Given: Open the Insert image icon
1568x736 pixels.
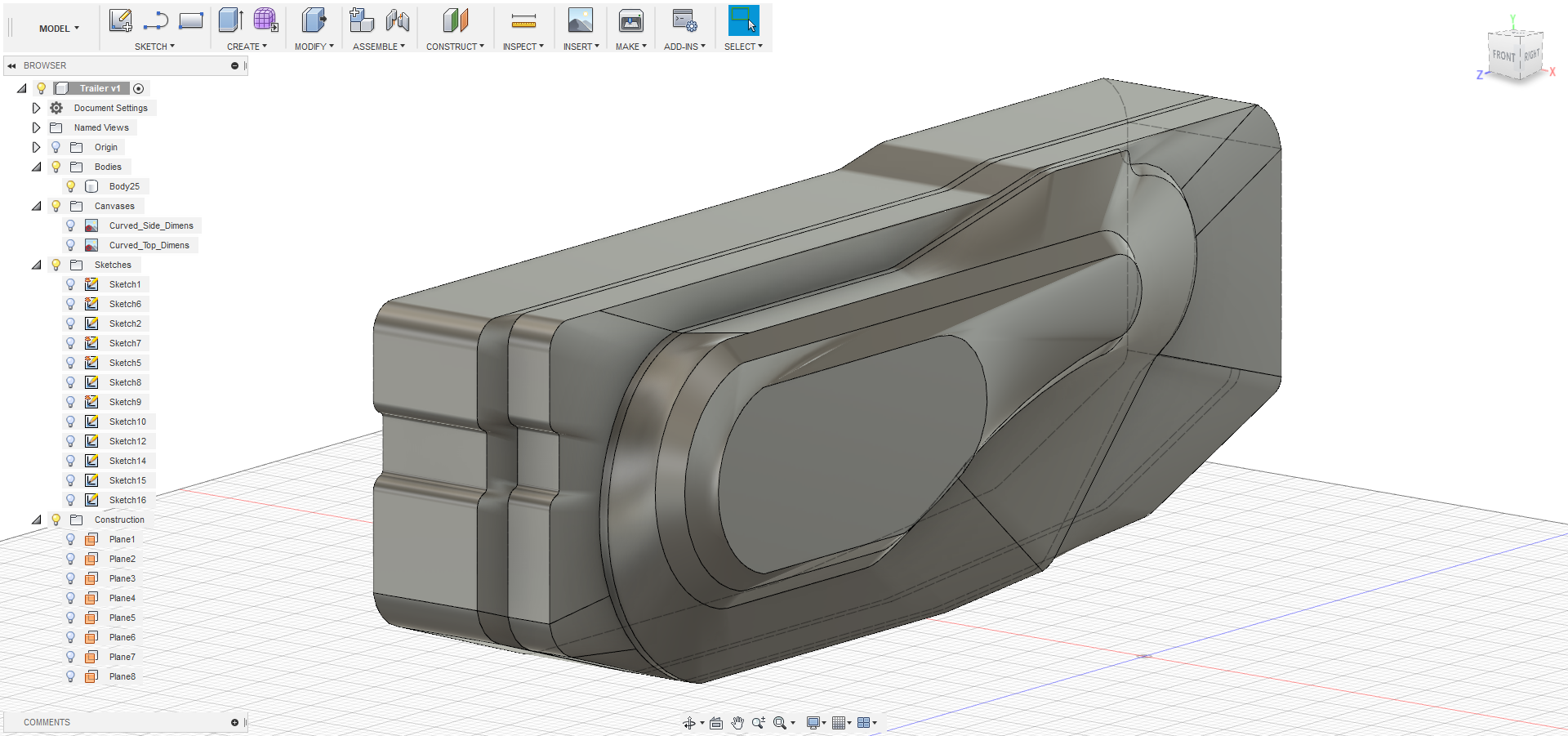Looking at the screenshot, I should coord(581,20).
